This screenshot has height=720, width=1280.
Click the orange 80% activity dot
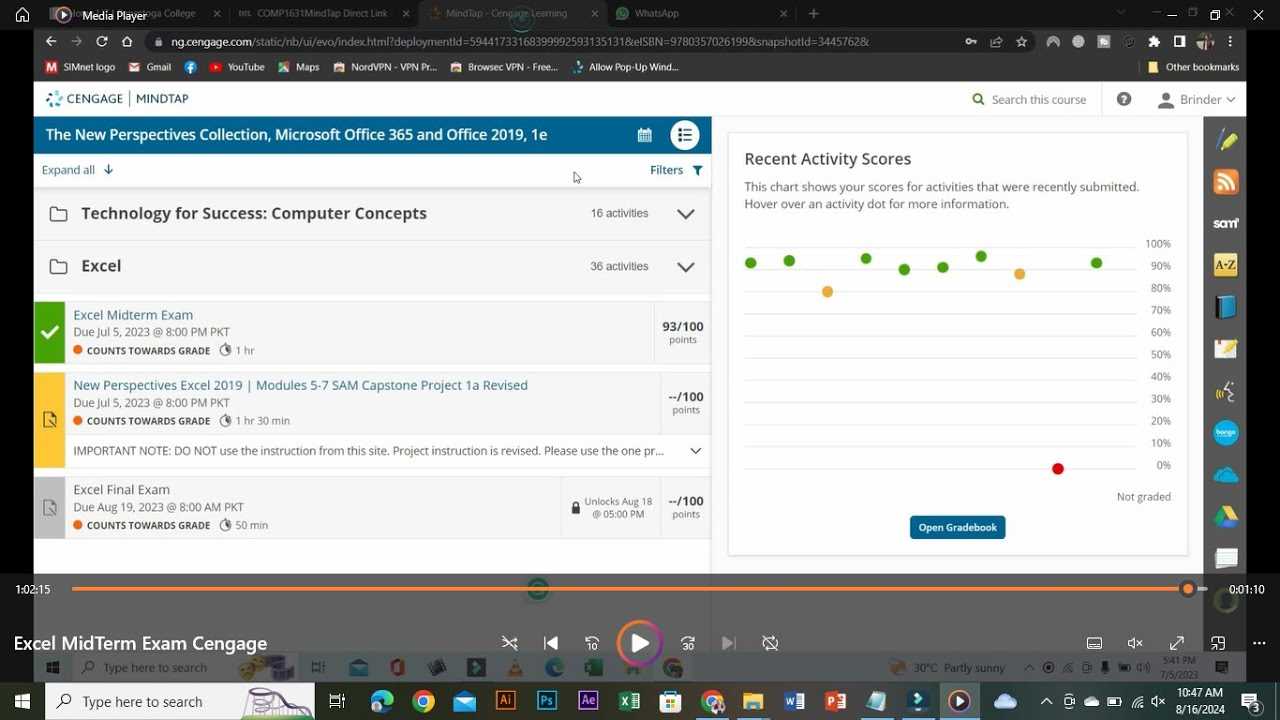pyautogui.click(x=827, y=292)
